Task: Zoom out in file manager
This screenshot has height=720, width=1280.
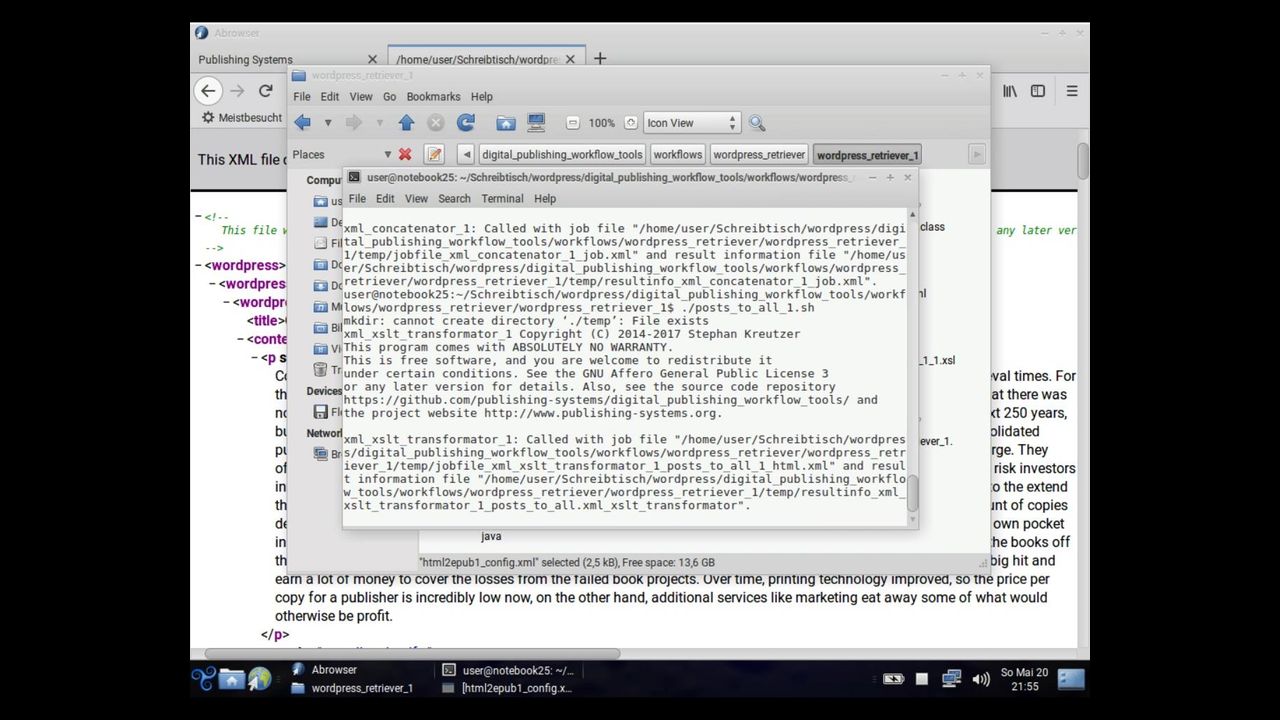Action: click(572, 123)
